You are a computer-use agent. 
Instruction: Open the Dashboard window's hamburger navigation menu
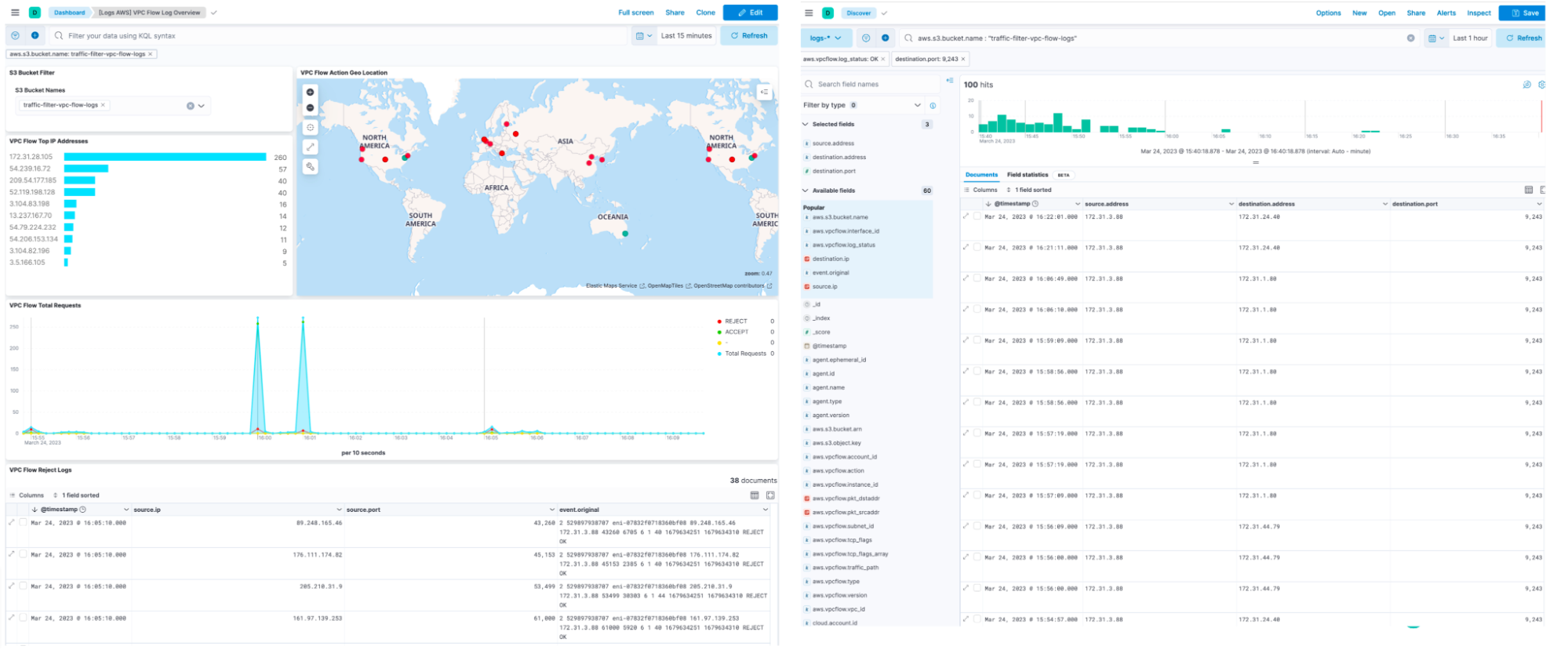click(15, 13)
